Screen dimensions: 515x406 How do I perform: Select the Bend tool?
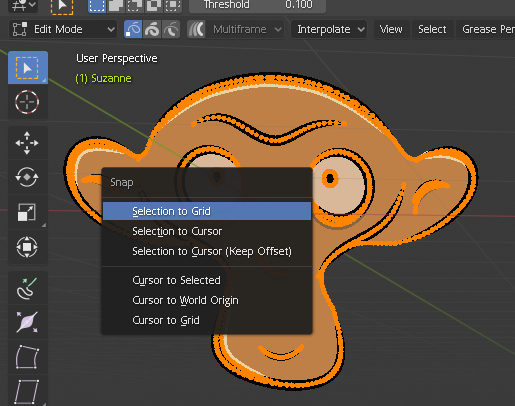28,357
